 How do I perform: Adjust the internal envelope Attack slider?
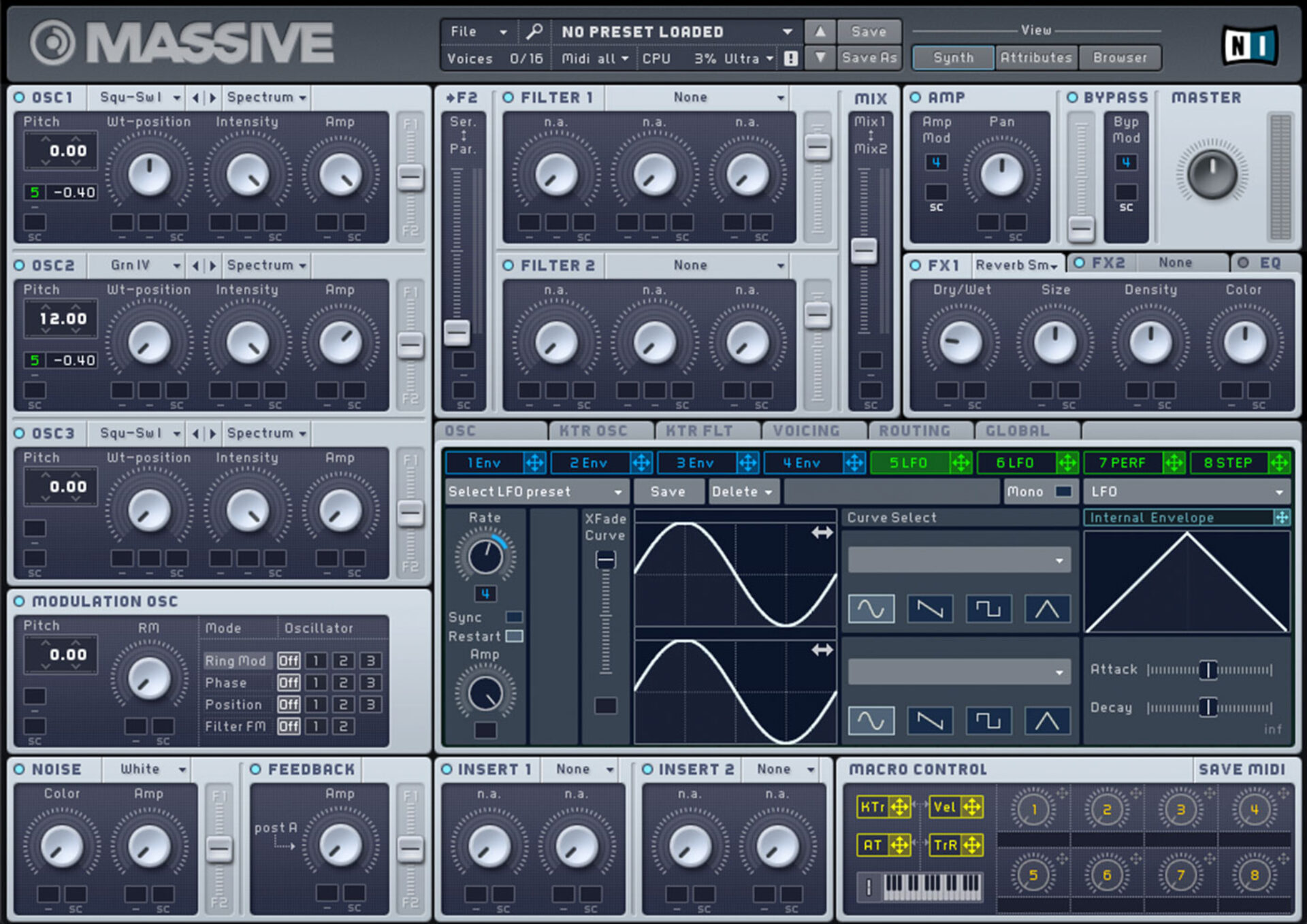coord(1208,670)
